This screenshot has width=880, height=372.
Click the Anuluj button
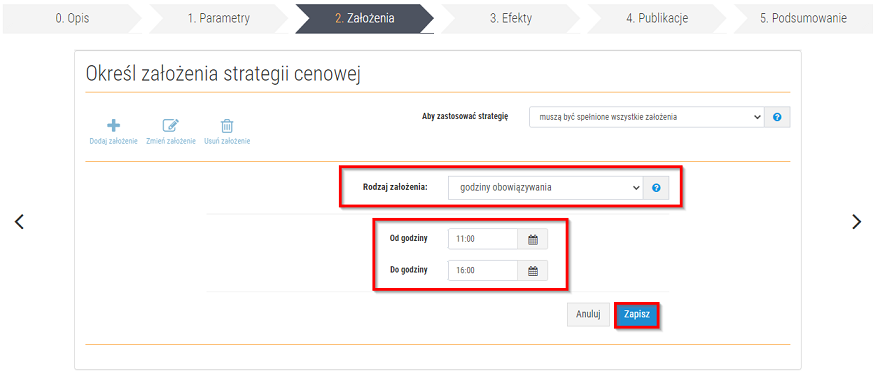tap(588, 315)
